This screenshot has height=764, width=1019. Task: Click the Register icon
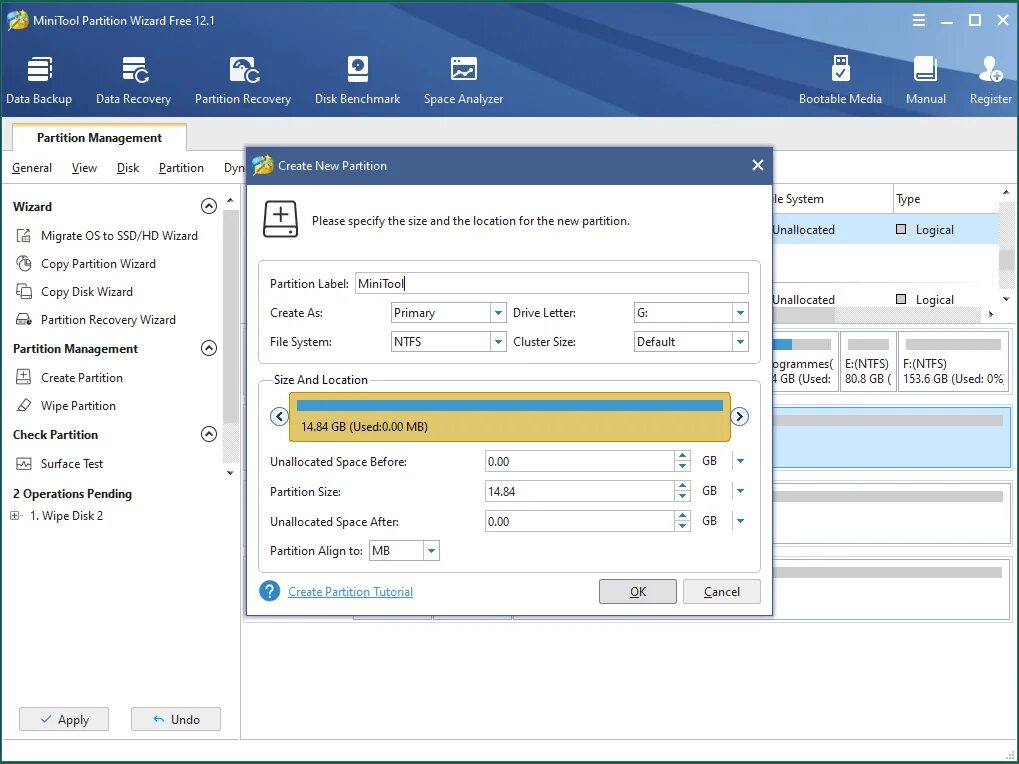(990, 79)
